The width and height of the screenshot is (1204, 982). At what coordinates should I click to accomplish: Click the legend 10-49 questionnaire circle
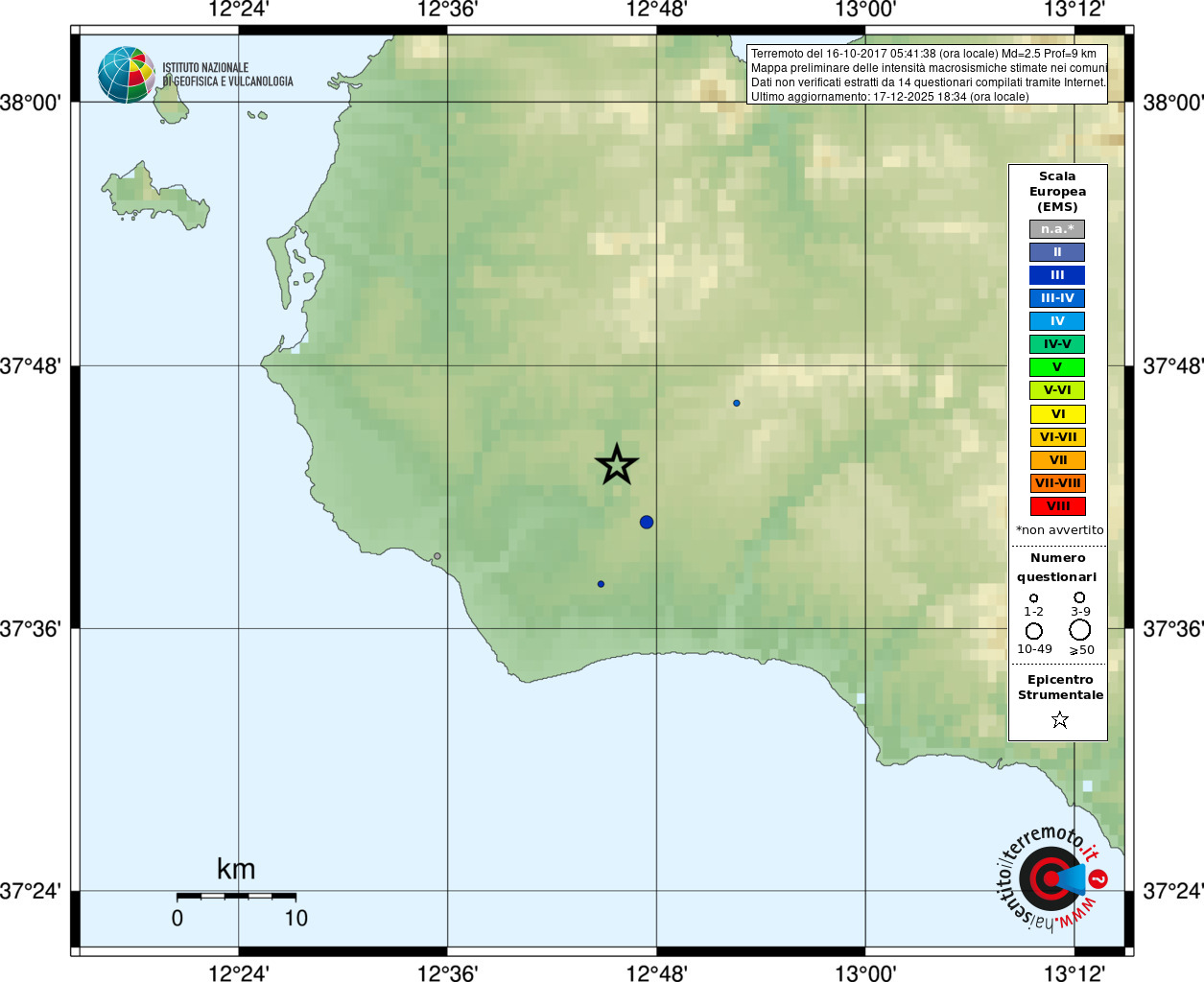coord(1034,631)
